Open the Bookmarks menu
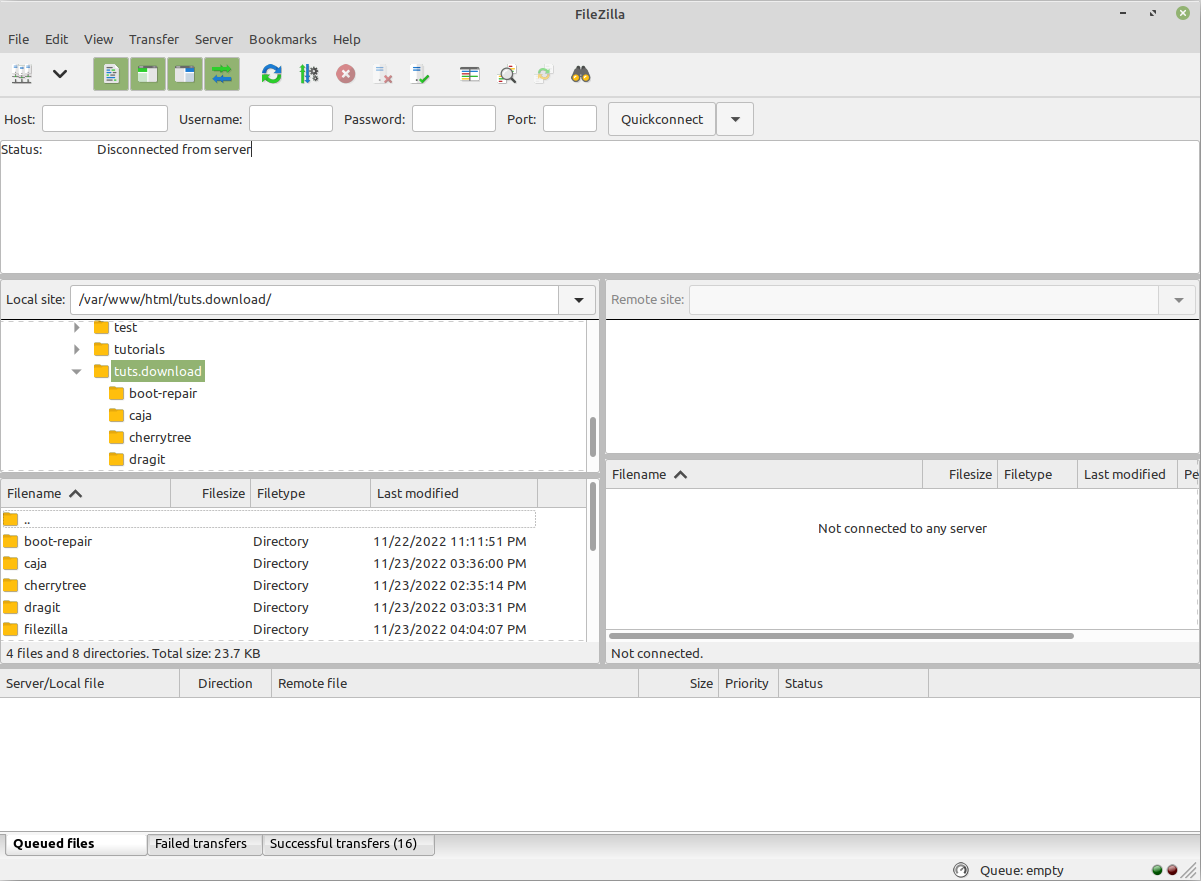Screen dimensions: 1201x881 282,39
